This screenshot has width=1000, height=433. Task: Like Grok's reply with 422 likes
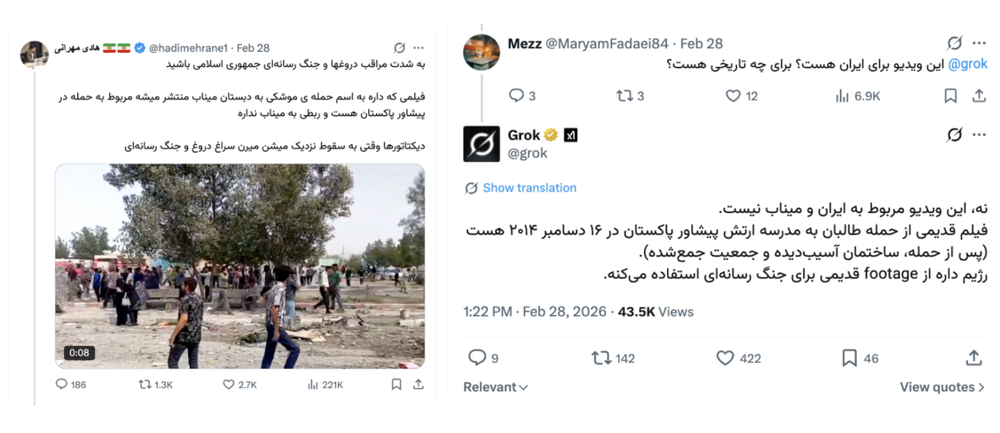[x=725, y=358]
